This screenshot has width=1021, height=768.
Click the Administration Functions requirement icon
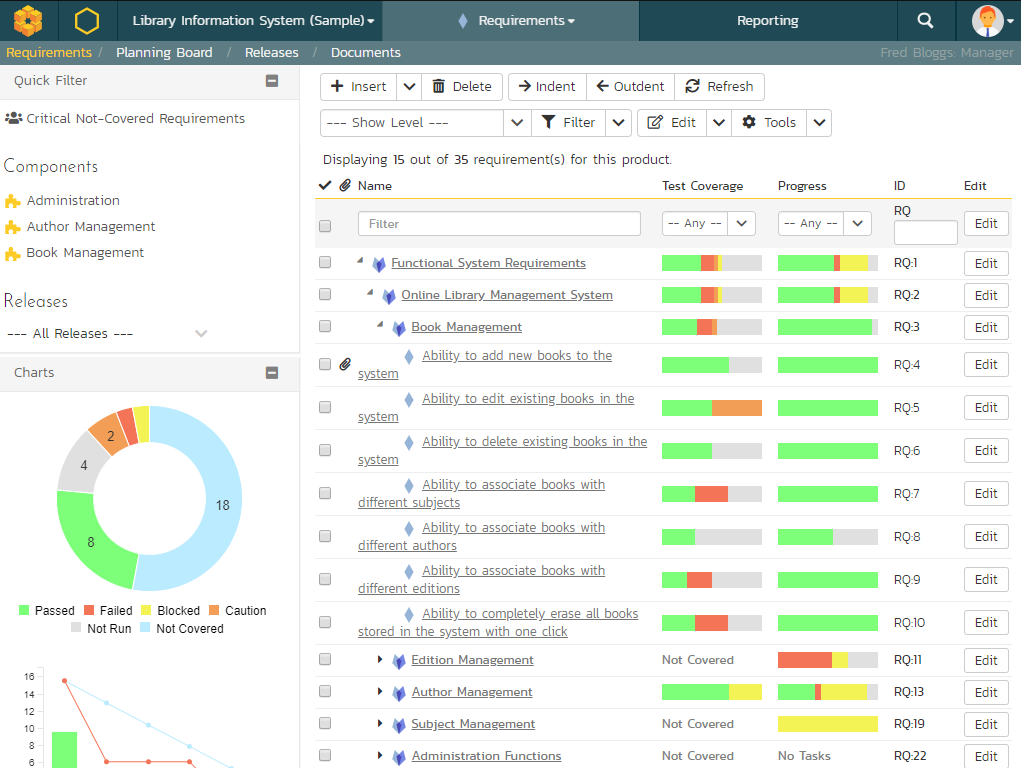399,757
